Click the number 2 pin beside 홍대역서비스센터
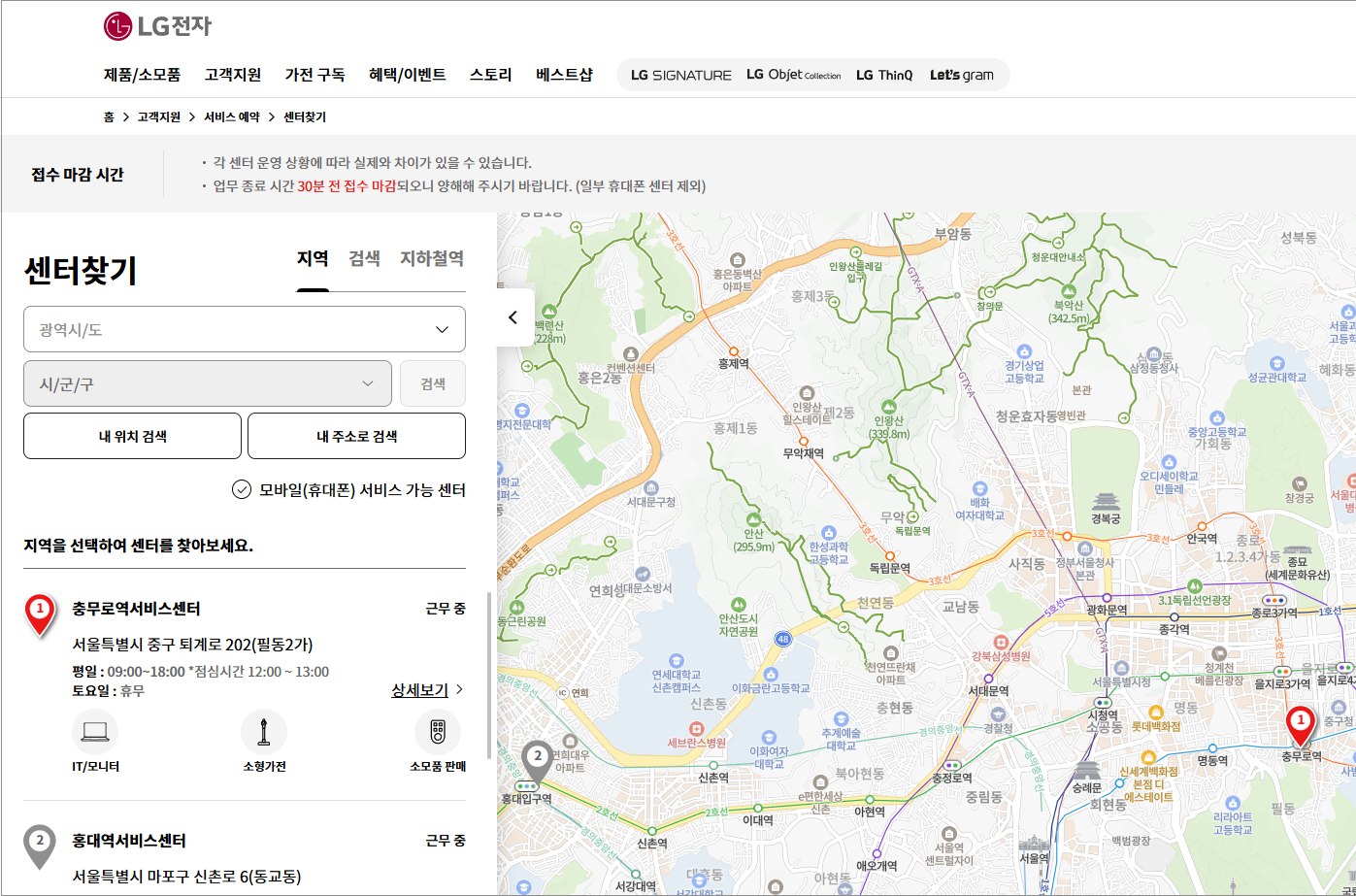The width and height of the screenshot is (1356, 896). pos(38,841)
